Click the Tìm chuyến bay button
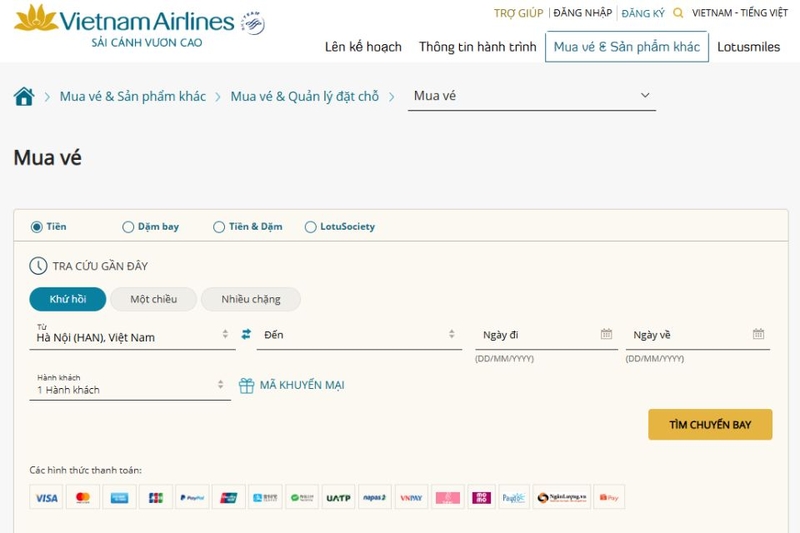This screenshot has height=533, width=800. (710, 424)
